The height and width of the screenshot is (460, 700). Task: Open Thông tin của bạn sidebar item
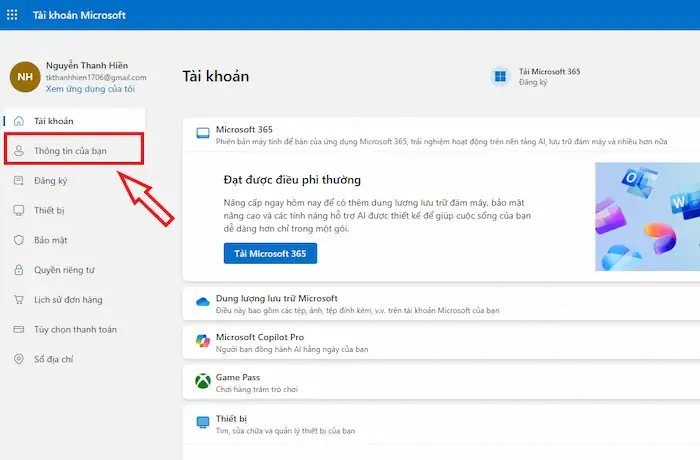click(x=74, y=151)
